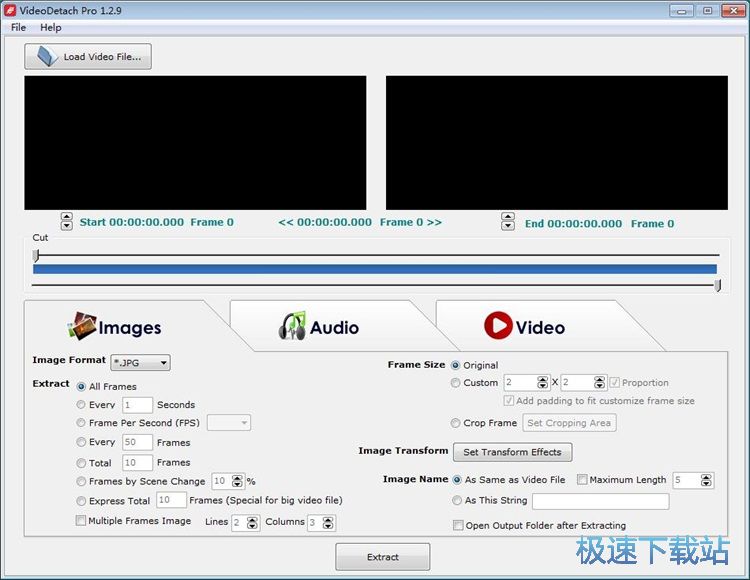Step to previous frame with << marker

tap(286, 222)
